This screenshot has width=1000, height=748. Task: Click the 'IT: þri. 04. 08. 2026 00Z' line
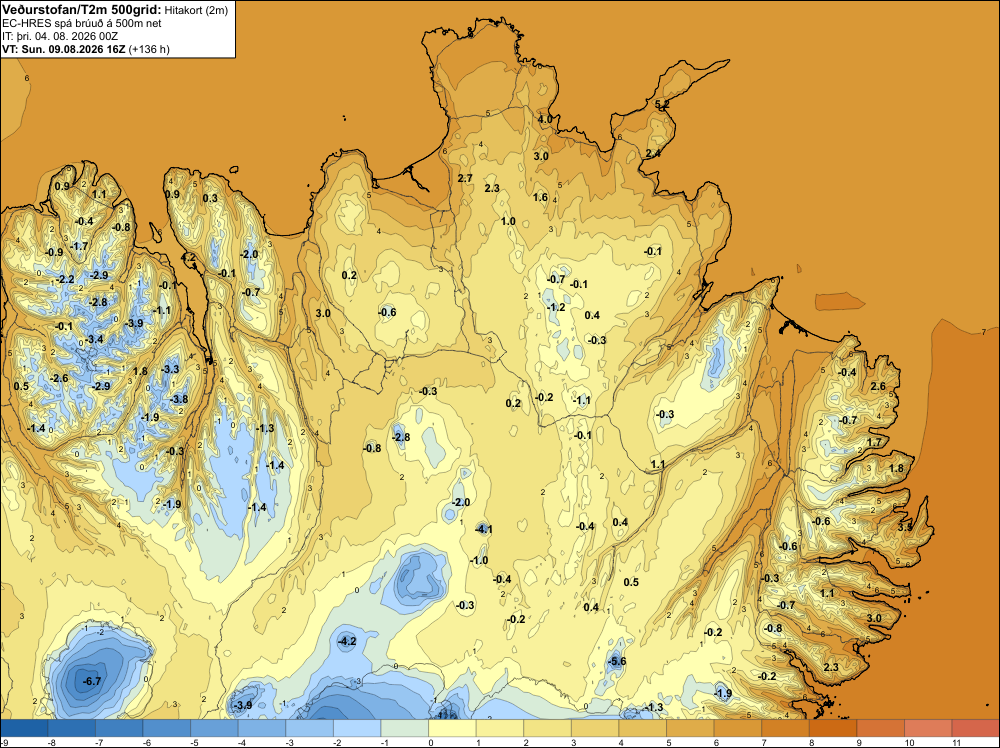point(60,36)
